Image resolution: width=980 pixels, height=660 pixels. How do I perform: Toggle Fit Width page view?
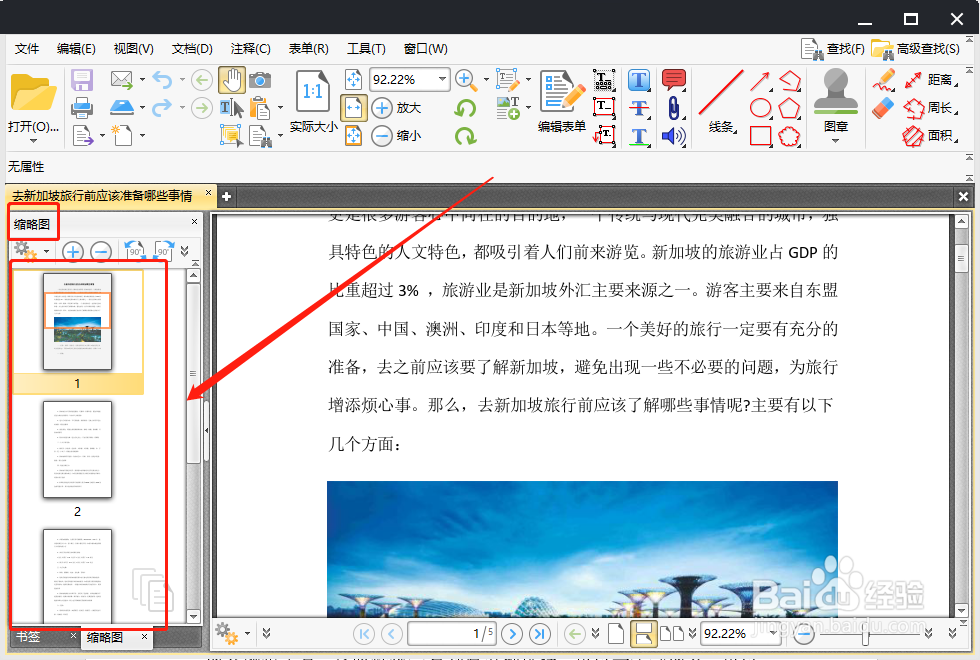353,108
